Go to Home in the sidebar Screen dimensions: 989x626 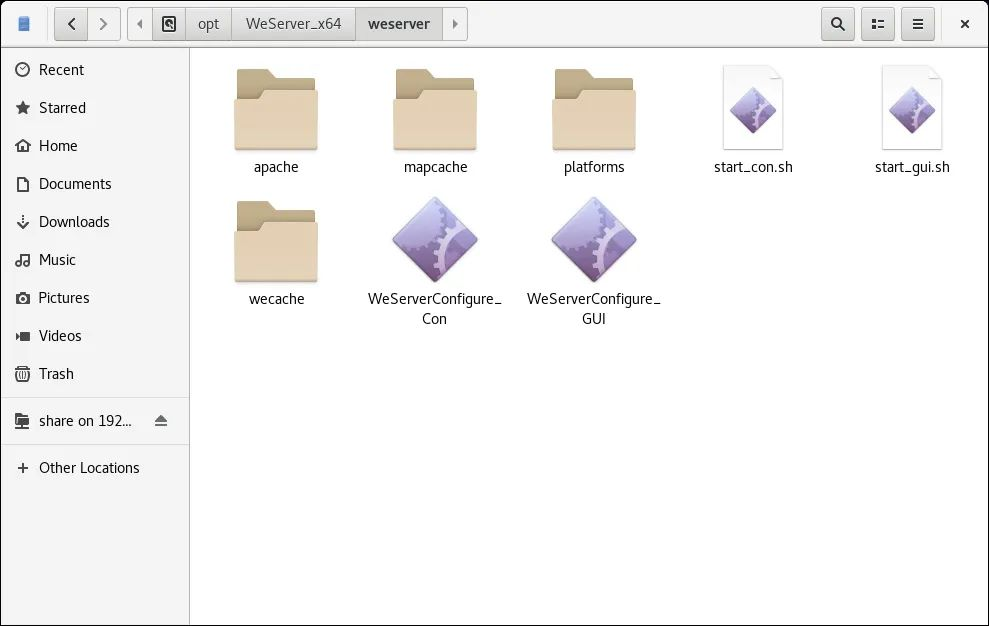pyautogui.click(x=95, y=146)
